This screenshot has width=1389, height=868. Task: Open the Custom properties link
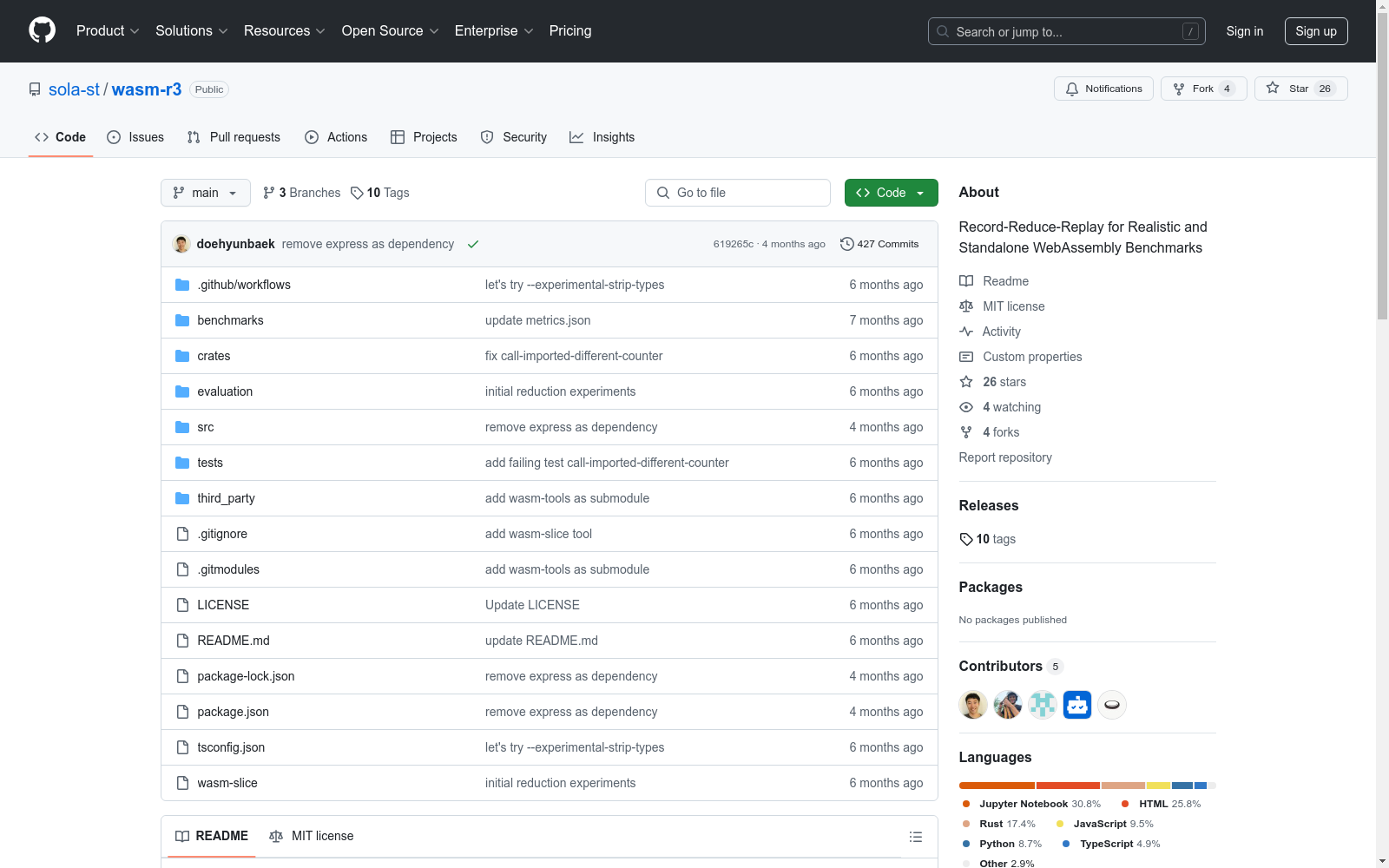(1032, 357)
